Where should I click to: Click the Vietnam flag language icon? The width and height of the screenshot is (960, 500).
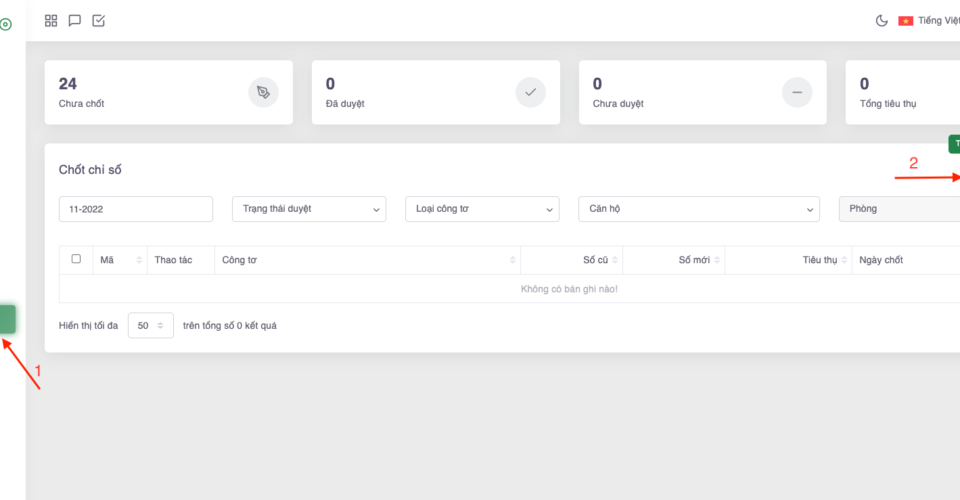pos(906,21)
